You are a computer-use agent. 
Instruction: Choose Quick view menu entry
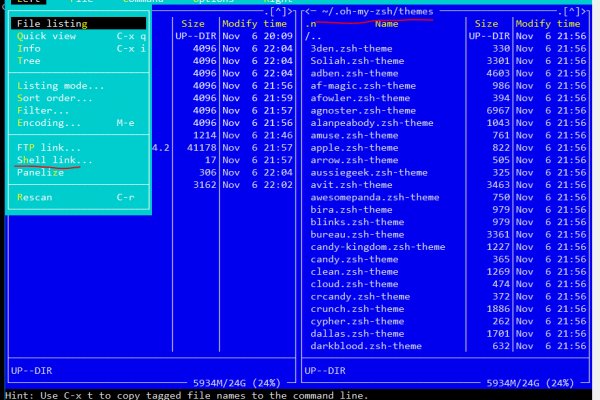tap(47, 35)
